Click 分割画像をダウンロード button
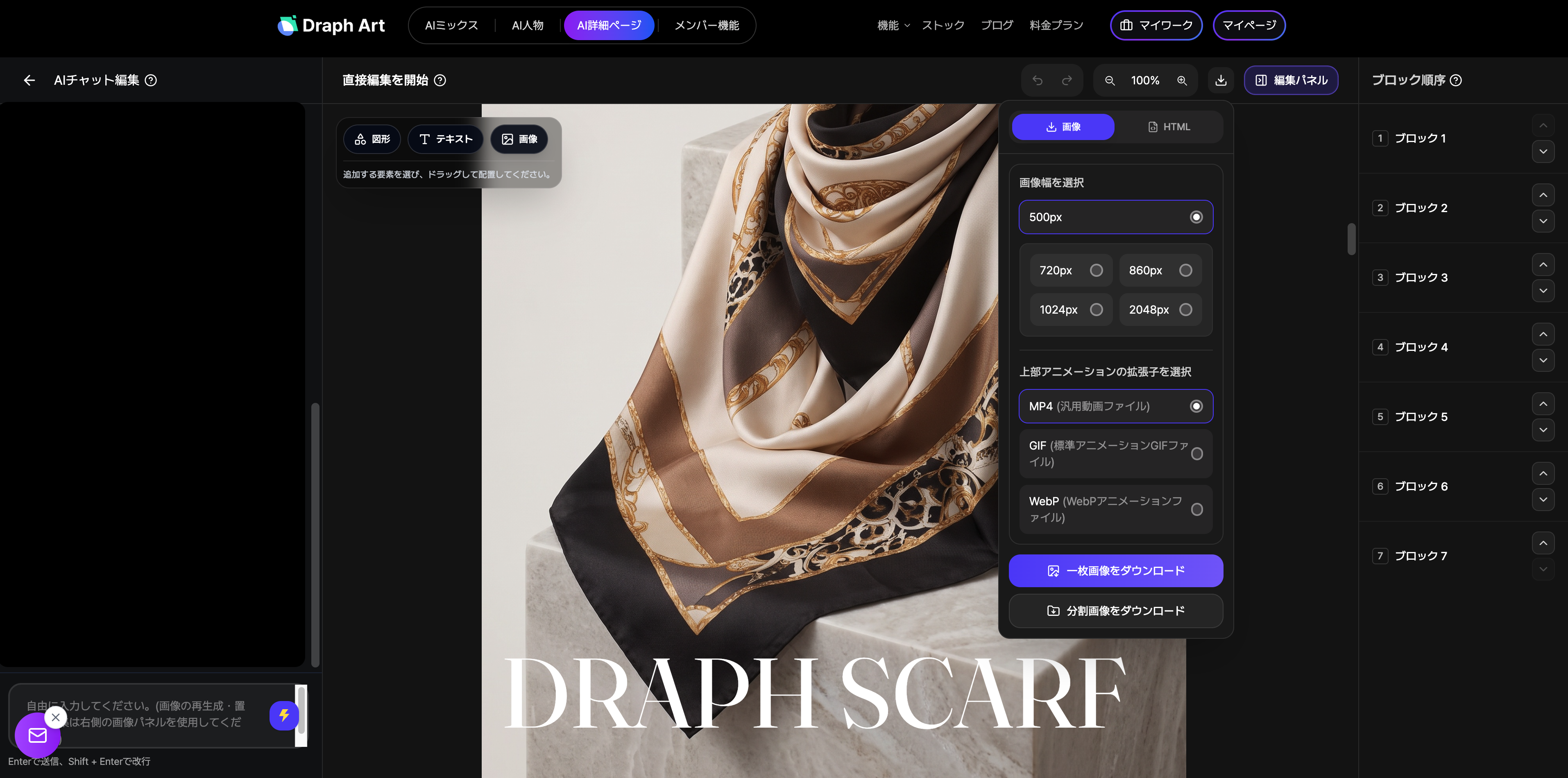The width and height of the screenshot is (1568, 778). pyautogui.click(x=1116, y=611)
